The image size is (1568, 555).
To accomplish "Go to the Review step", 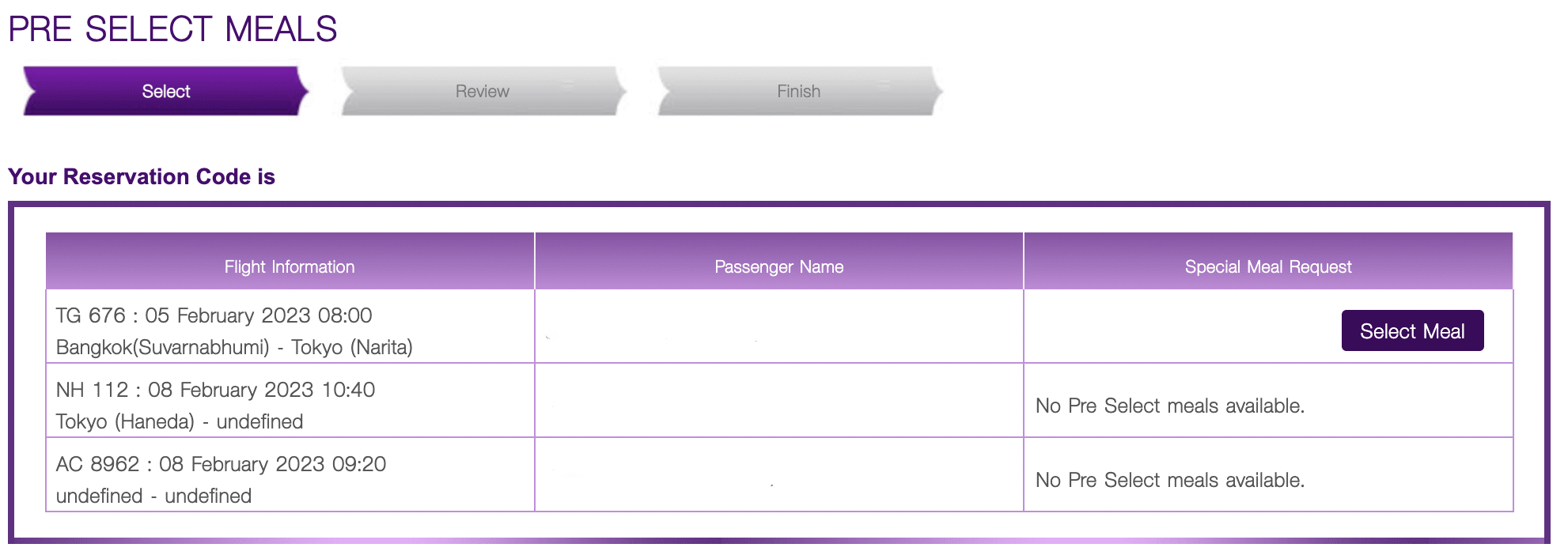I will 482,92.
